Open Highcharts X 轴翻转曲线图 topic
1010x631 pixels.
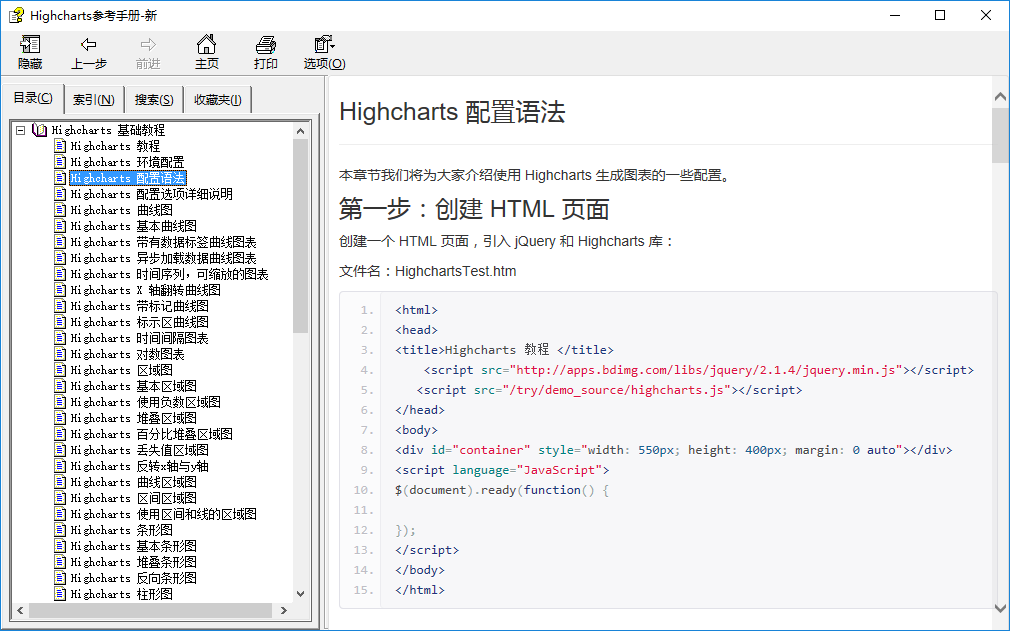point(146,290)
